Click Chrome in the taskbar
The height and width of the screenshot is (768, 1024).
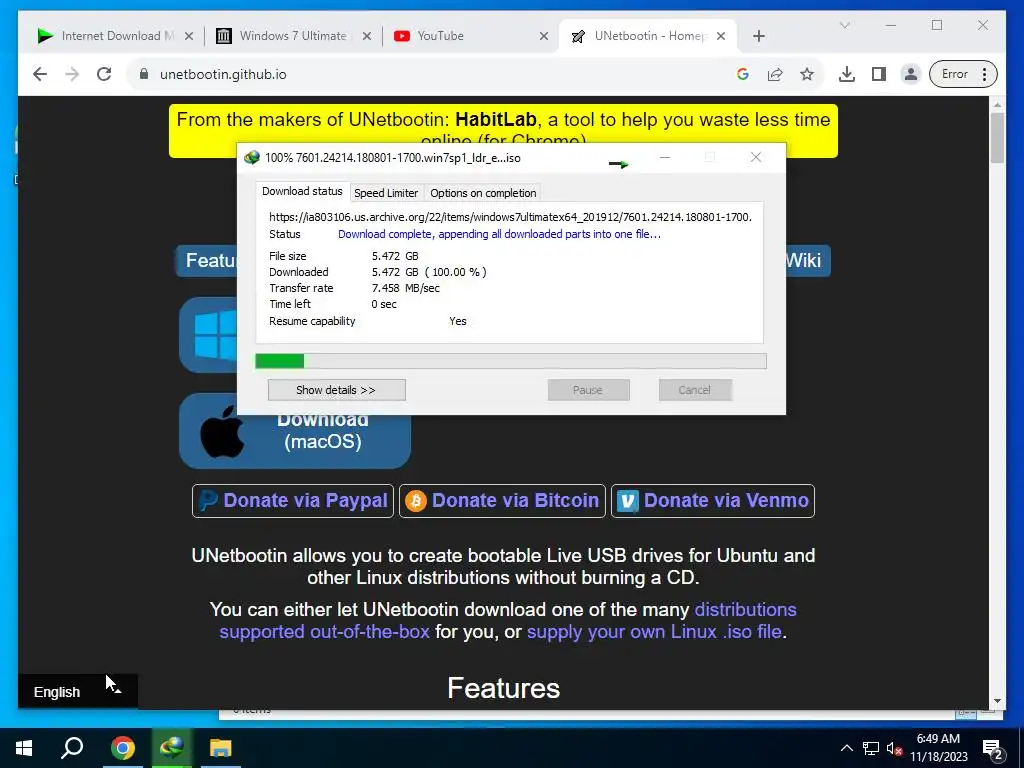point(122,748)
